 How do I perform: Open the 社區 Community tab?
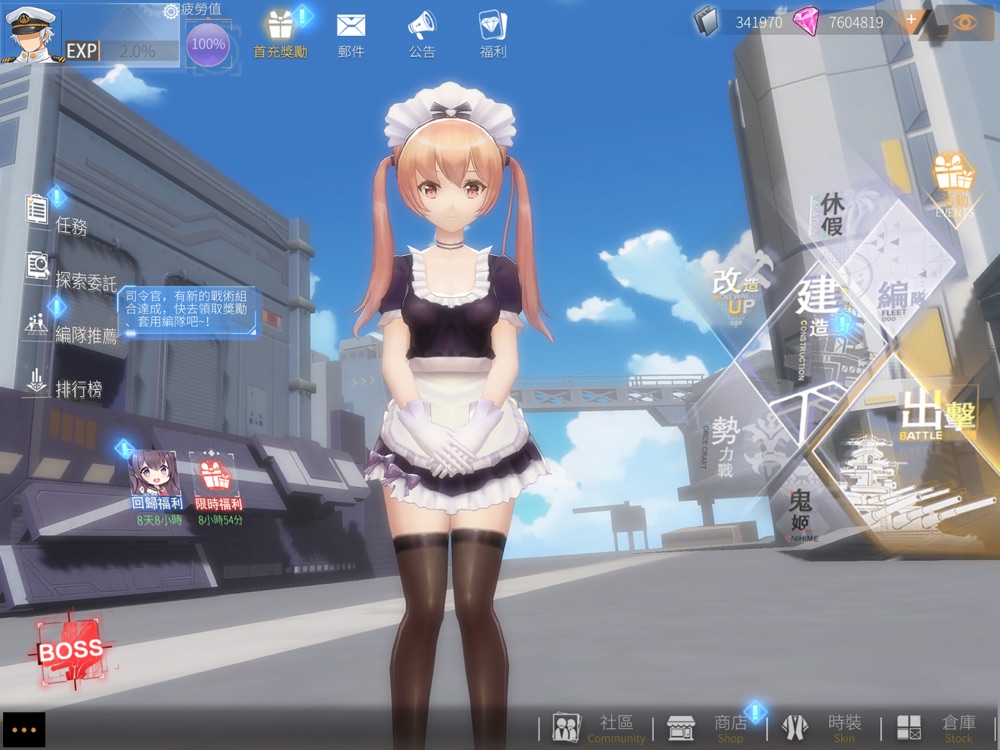pos(598,728)
